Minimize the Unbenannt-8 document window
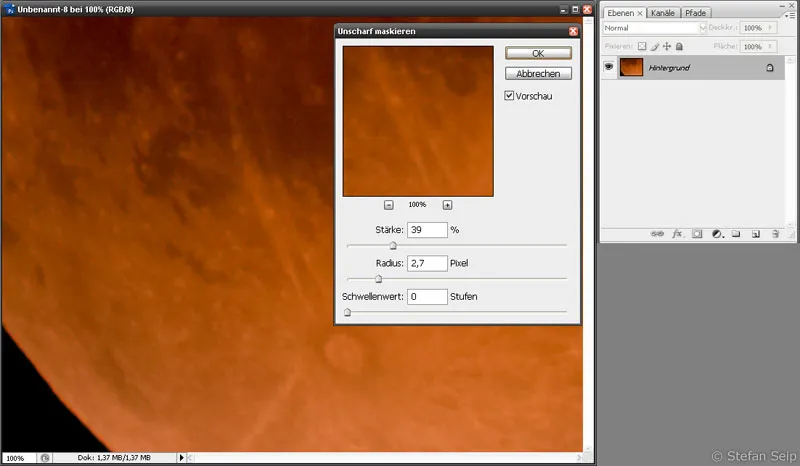800x466 pixels. (x=563, y=9)
